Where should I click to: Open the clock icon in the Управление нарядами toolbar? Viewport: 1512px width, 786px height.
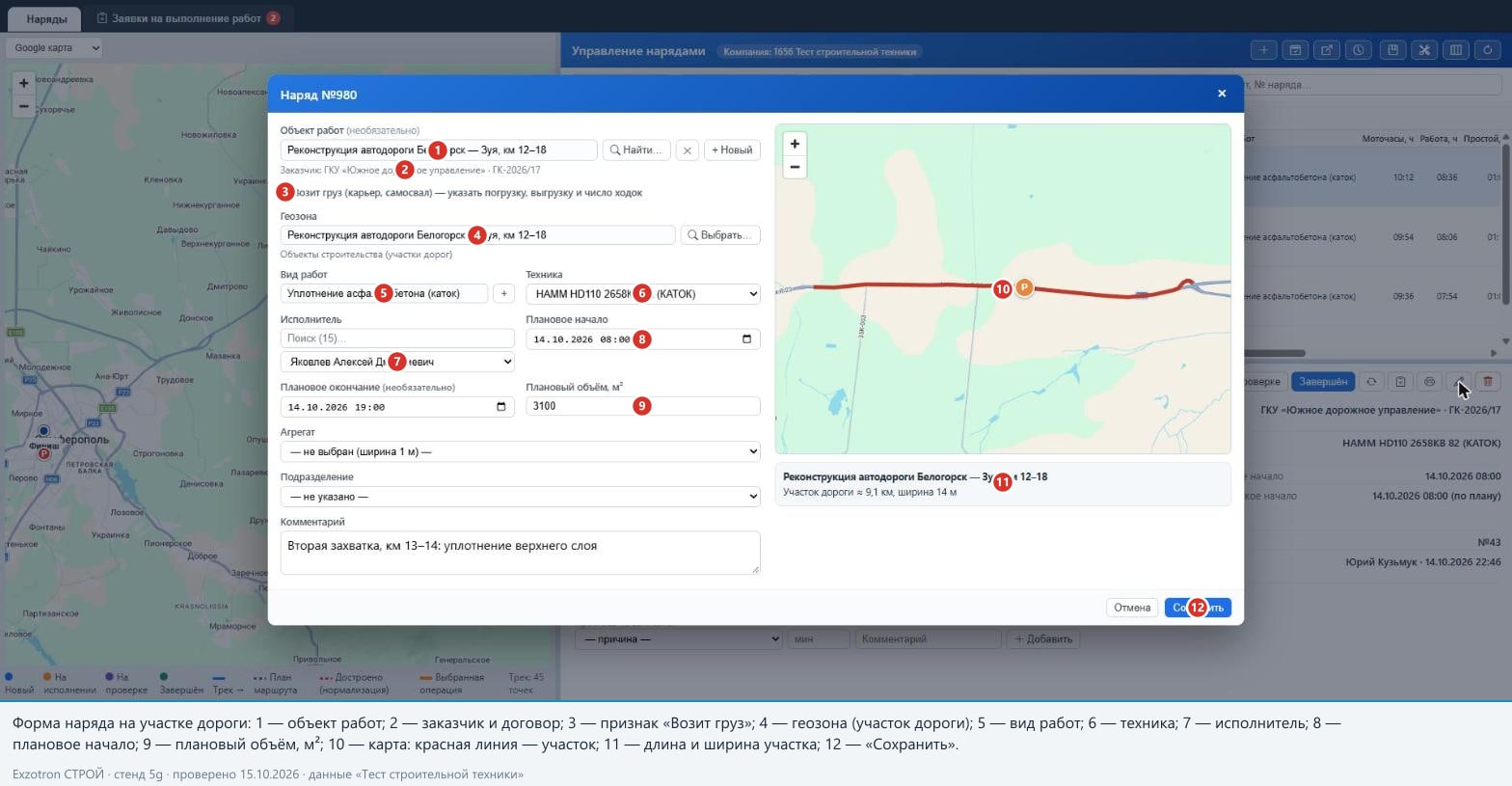click(1359, 50)
